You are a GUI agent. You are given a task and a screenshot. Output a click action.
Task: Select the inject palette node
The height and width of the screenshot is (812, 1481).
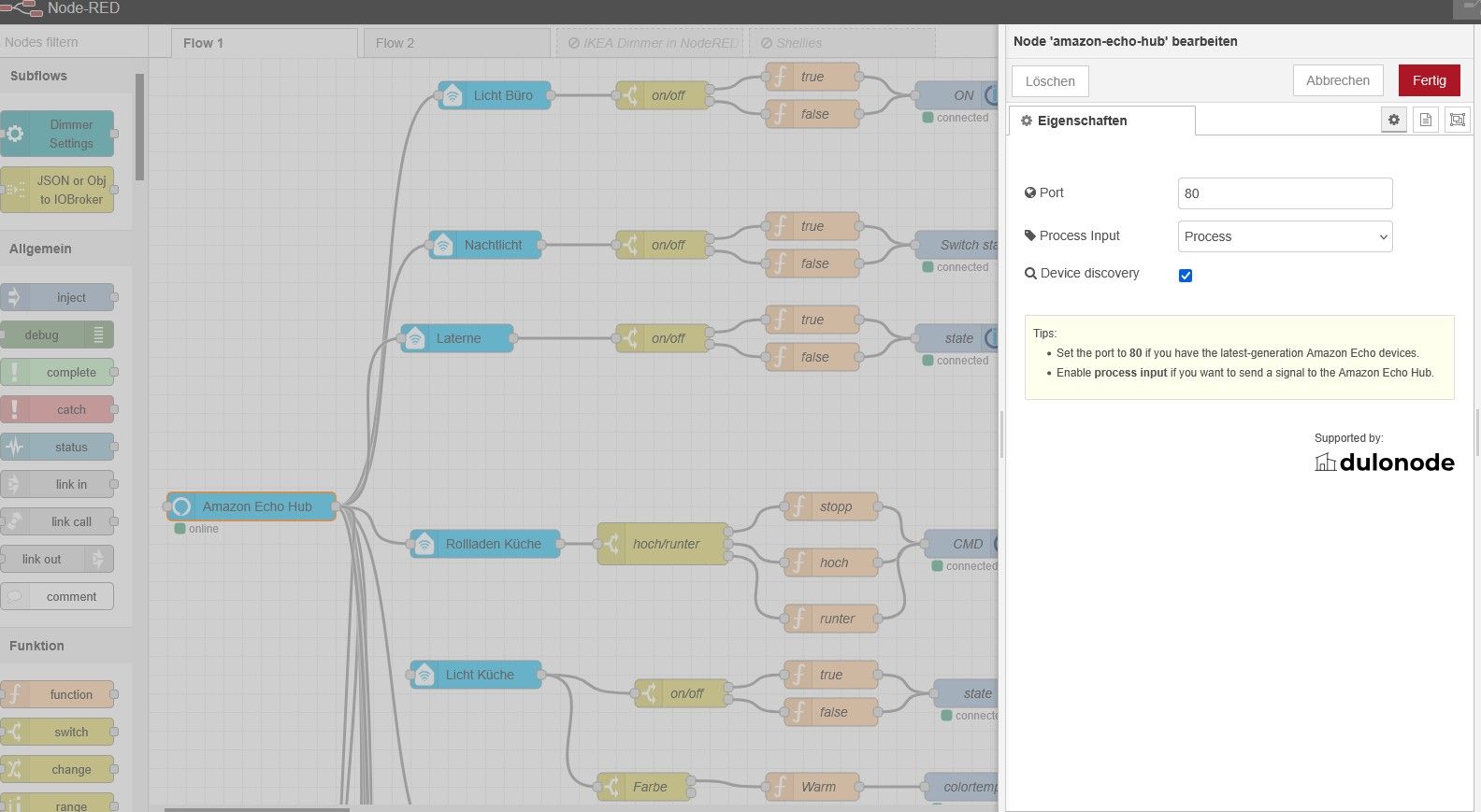[58, 297]
